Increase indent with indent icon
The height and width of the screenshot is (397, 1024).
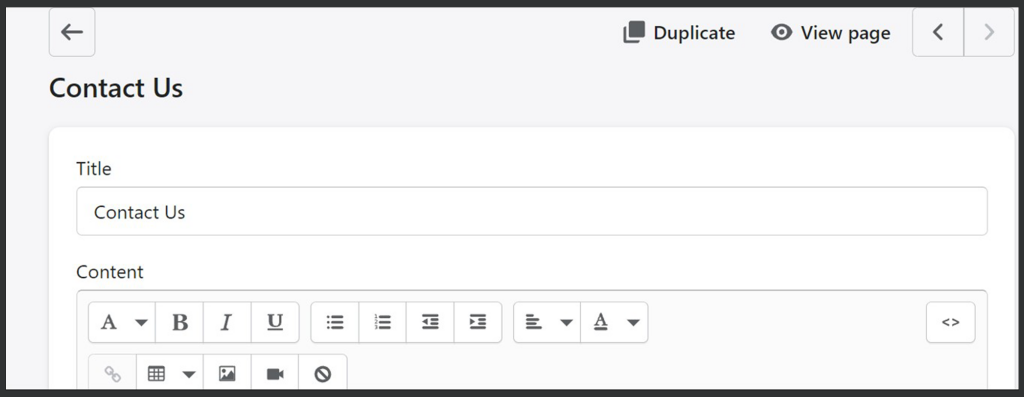click(478, 322)
